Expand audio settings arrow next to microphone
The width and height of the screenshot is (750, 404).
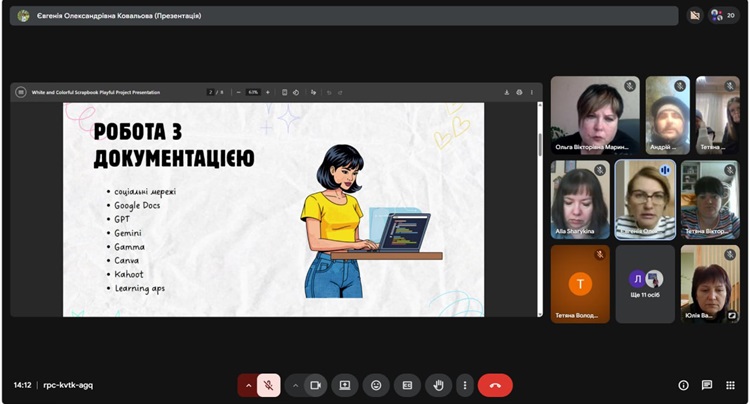pos(247,385)
